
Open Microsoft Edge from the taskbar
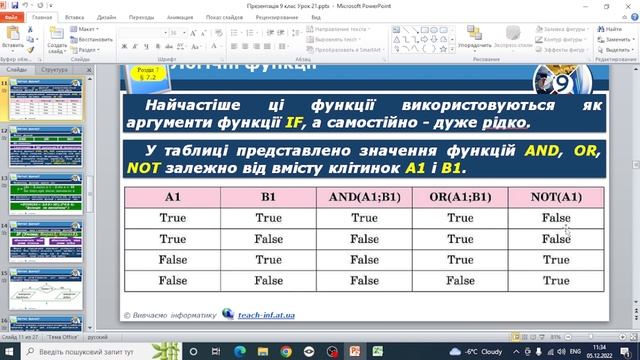(x=240, y=351)
